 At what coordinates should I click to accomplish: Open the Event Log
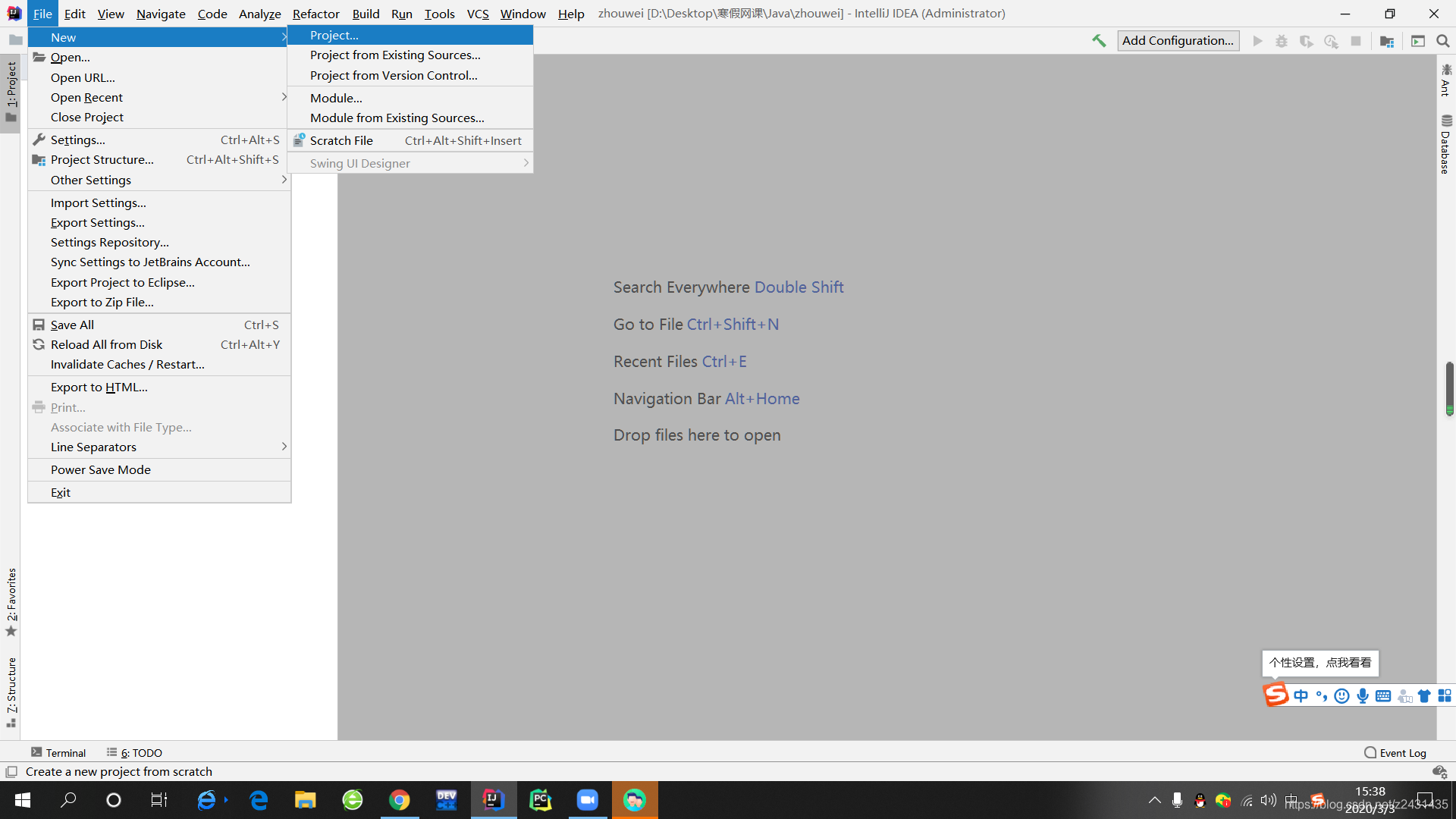click(x=1395, y=752)
